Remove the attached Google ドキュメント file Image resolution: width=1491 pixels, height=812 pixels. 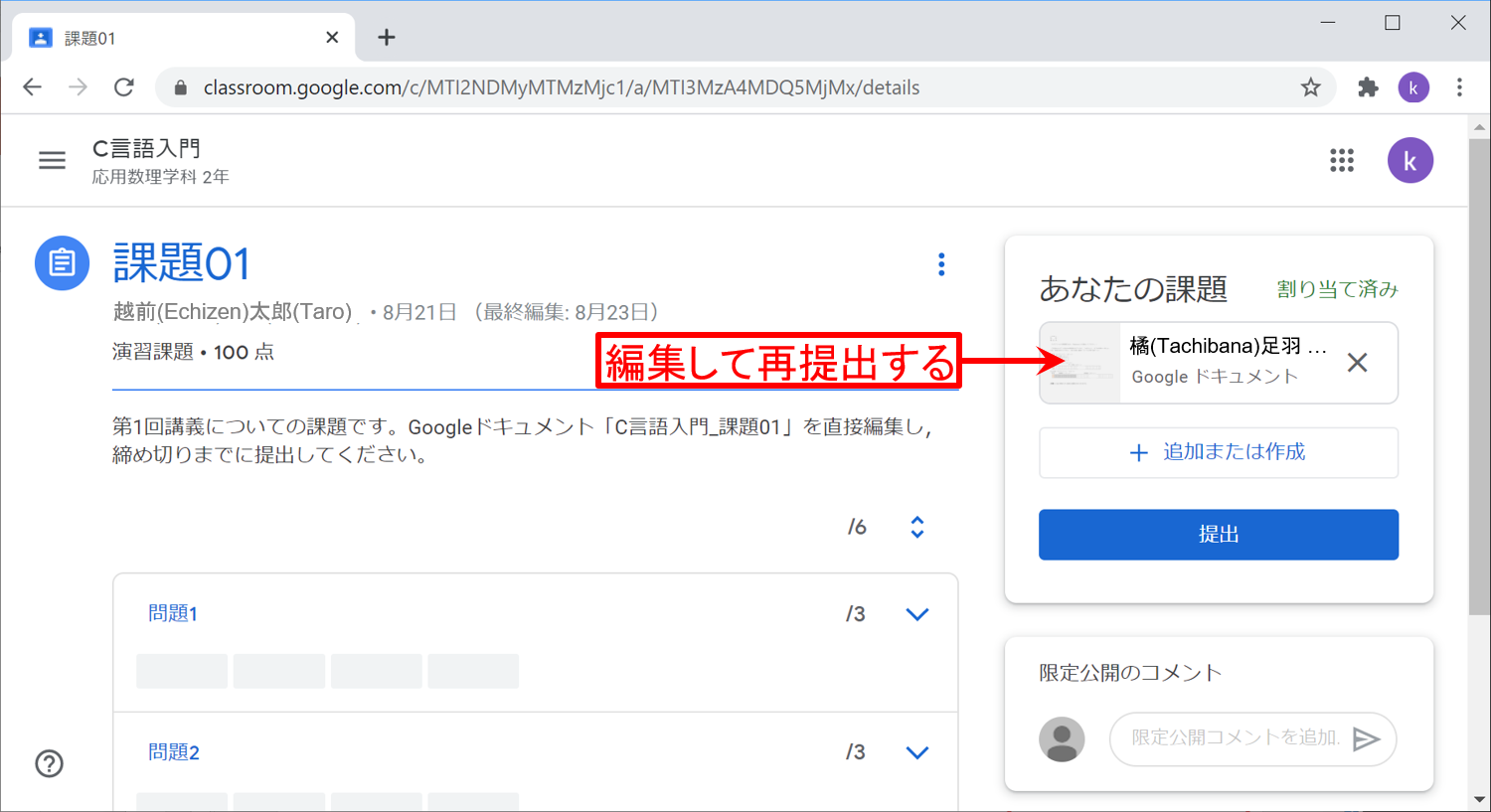(1357, 363)
